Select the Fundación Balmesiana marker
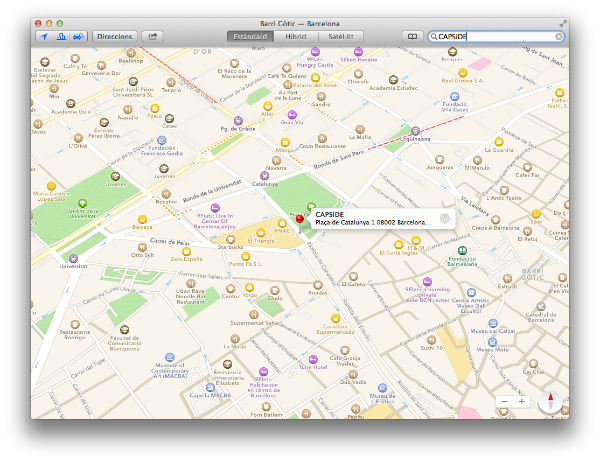Screen dimensions: 600x462 click(462, 251)
